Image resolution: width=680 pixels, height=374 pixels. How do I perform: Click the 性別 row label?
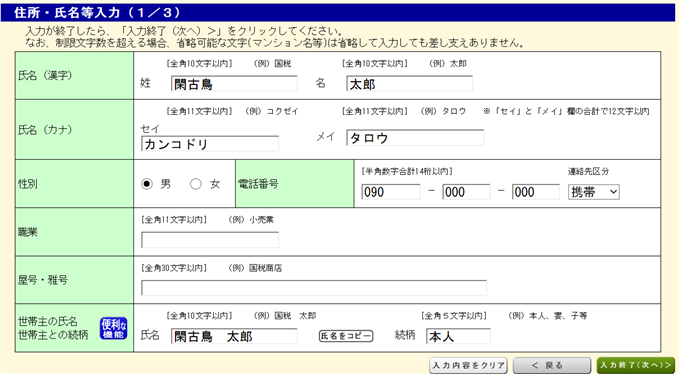point(28,184)
